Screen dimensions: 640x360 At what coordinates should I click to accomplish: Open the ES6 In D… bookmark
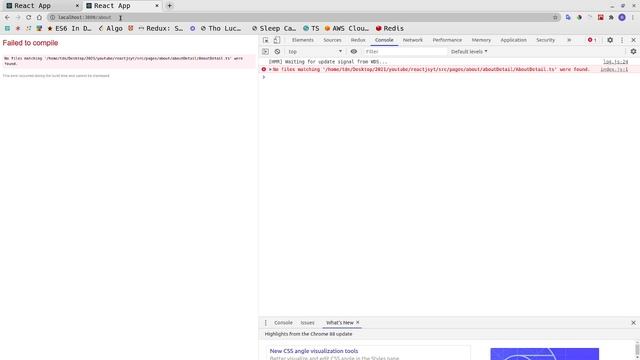[x=69, y=28]
